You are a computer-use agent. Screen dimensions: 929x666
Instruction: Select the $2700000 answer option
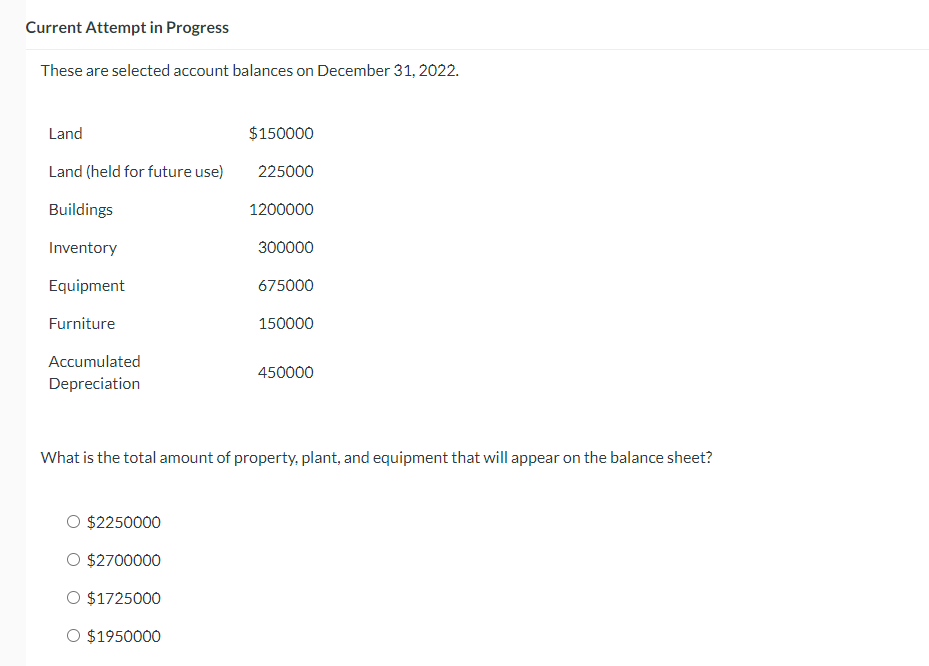point(73,559)
